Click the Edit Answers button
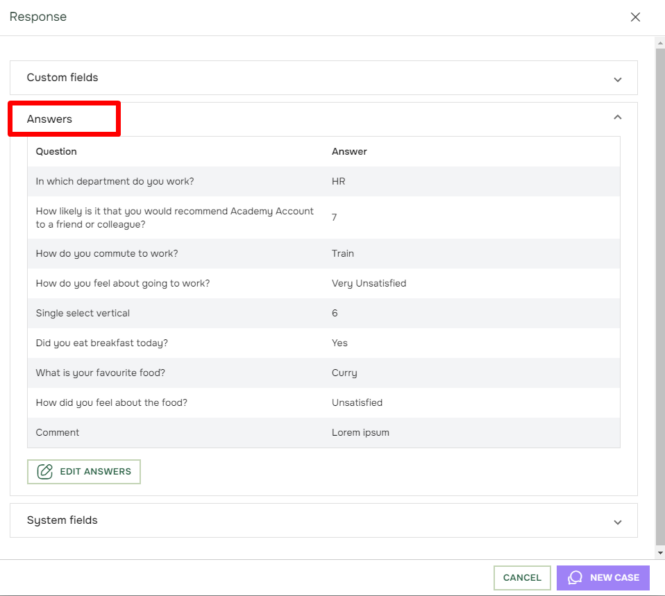 coord(84,472)
